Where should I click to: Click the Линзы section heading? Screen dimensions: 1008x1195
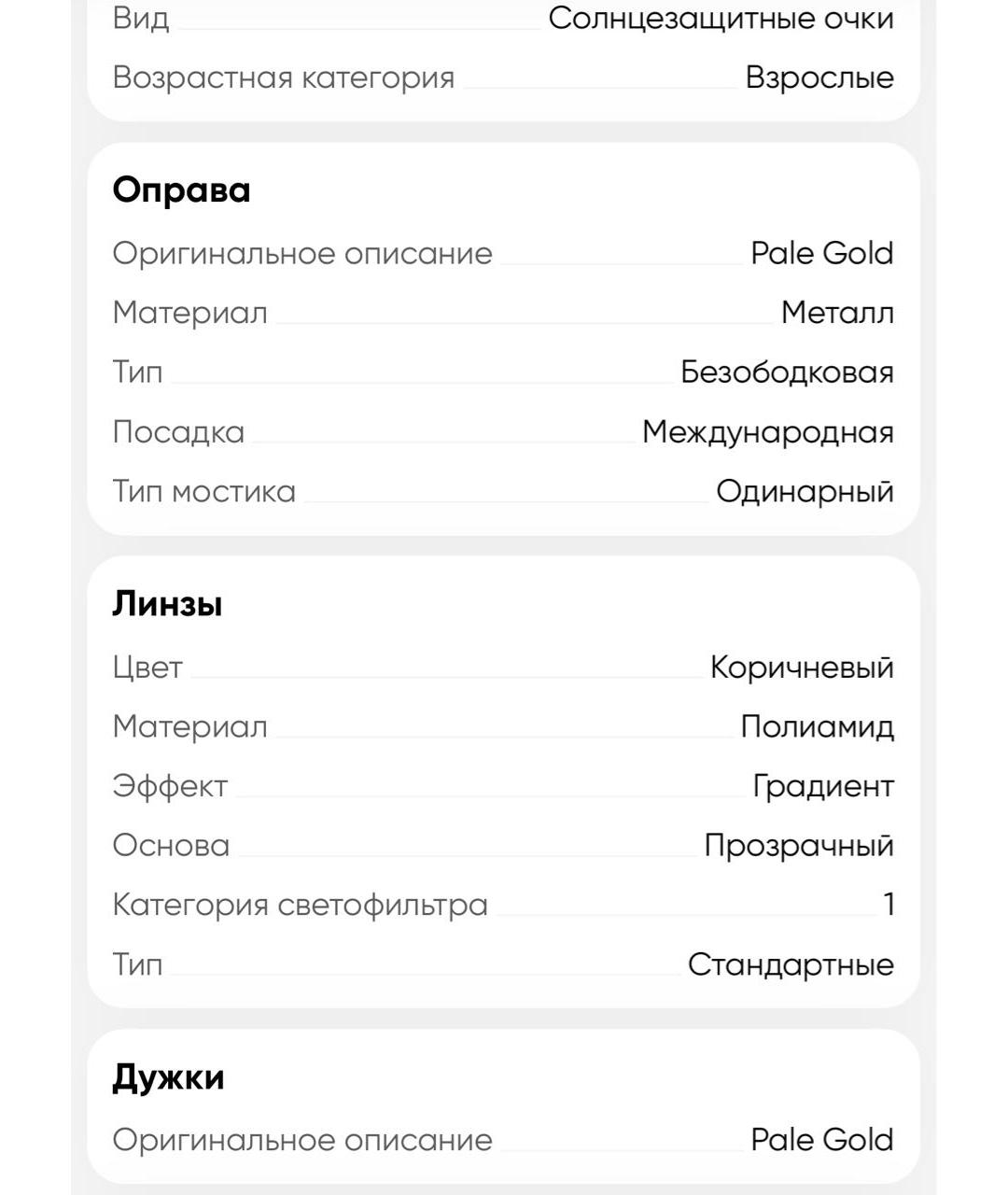click(167, 604)
